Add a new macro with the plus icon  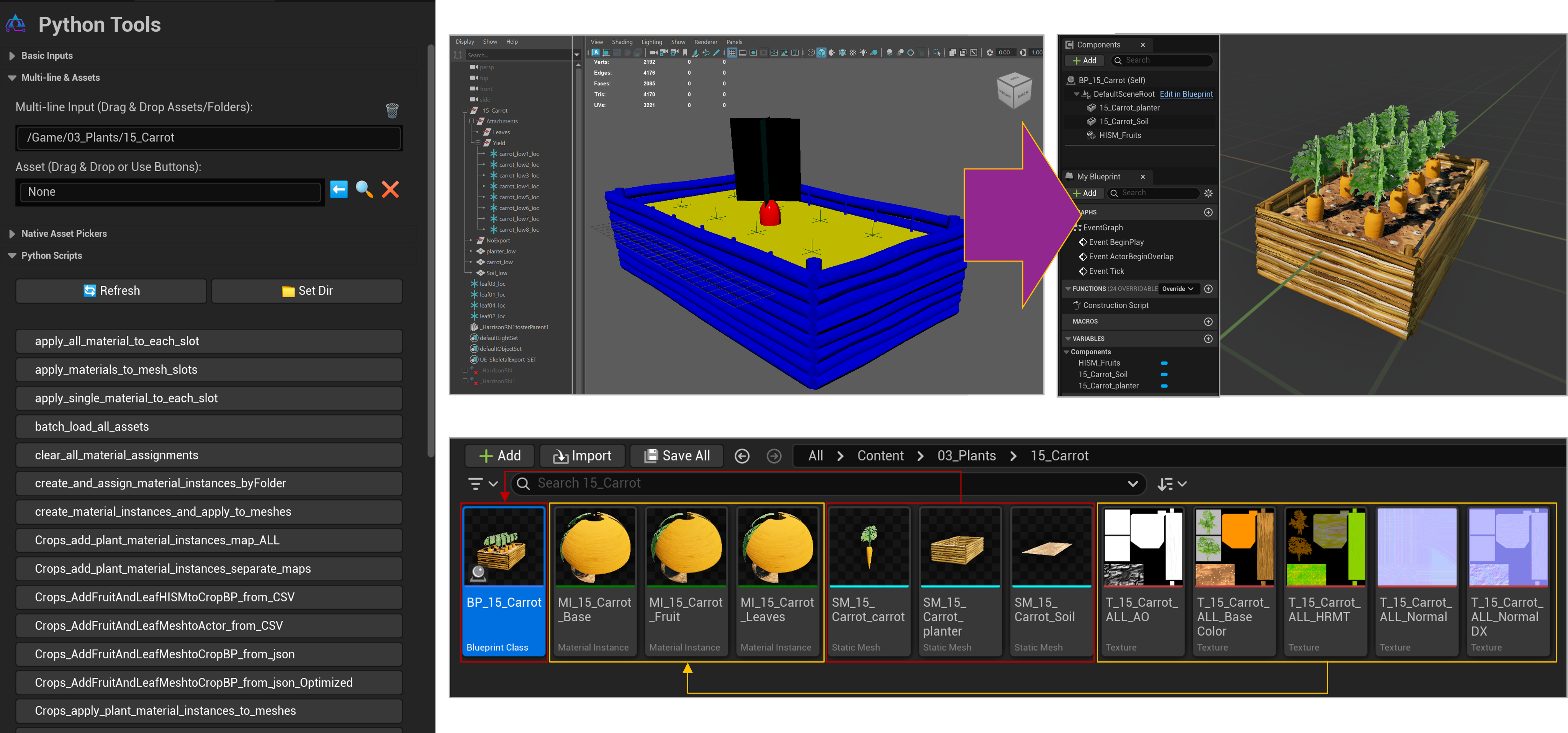point(1208,321)
